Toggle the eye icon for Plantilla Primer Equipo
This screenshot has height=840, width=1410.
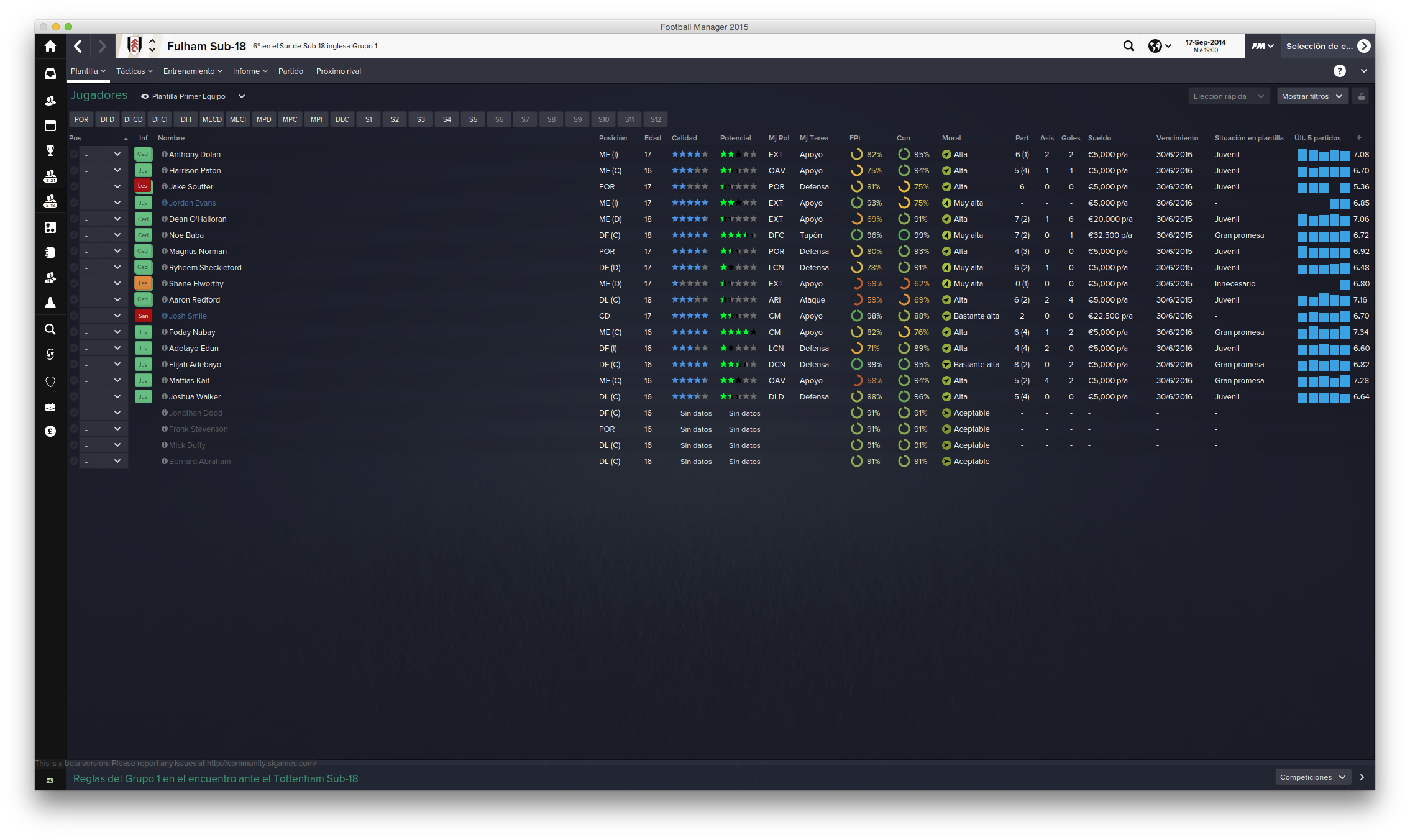click(x=145, y=96)
